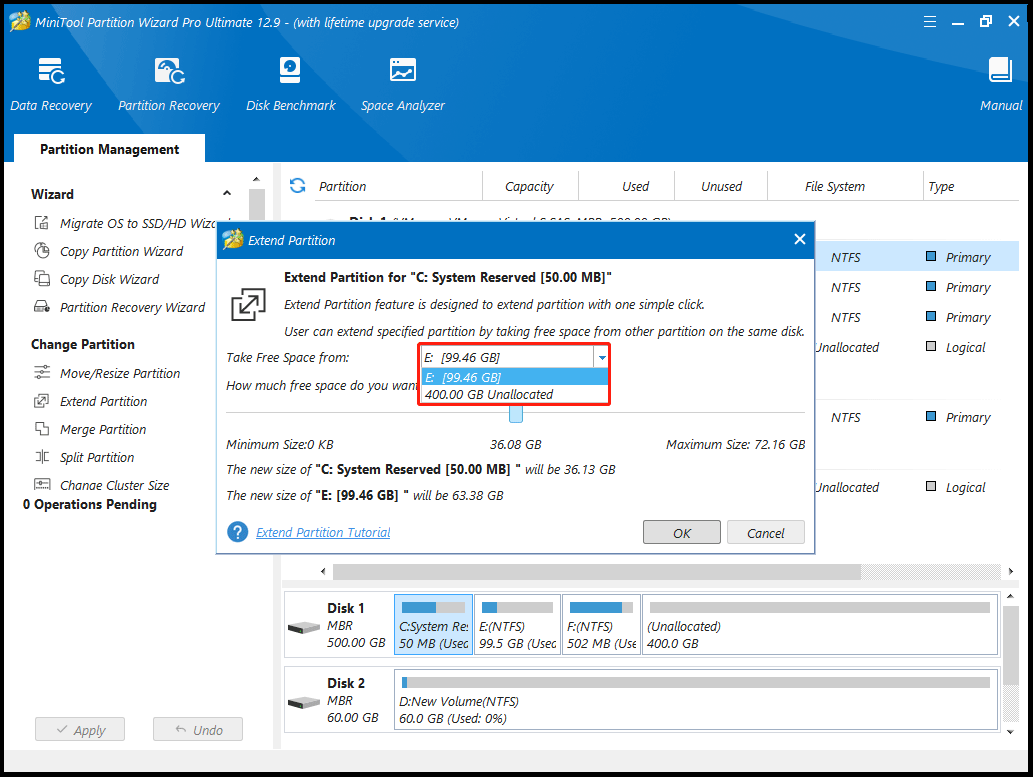This screenshot has height=777, width=1033.
Task: Open the Space Analyzer tool
Action: 403,84
